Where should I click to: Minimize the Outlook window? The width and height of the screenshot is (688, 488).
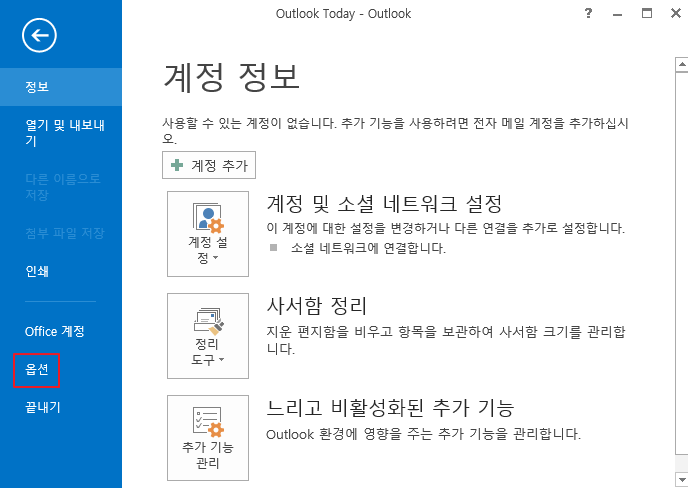coord(618,14)
